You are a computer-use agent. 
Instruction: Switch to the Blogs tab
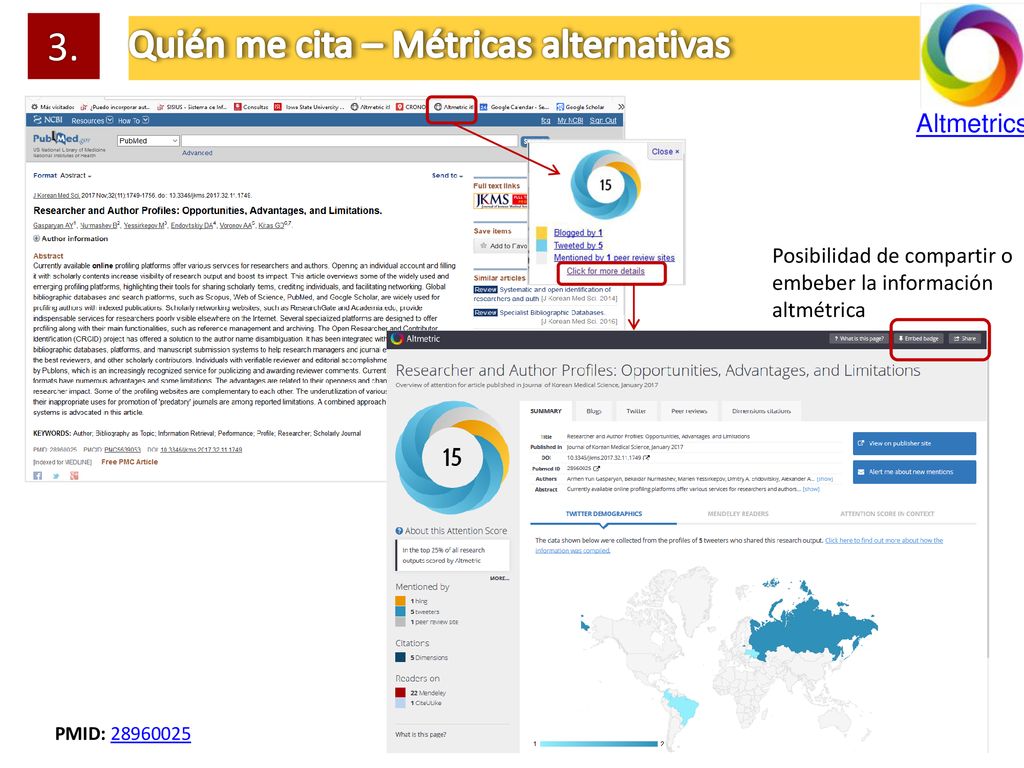coord(594,411)
